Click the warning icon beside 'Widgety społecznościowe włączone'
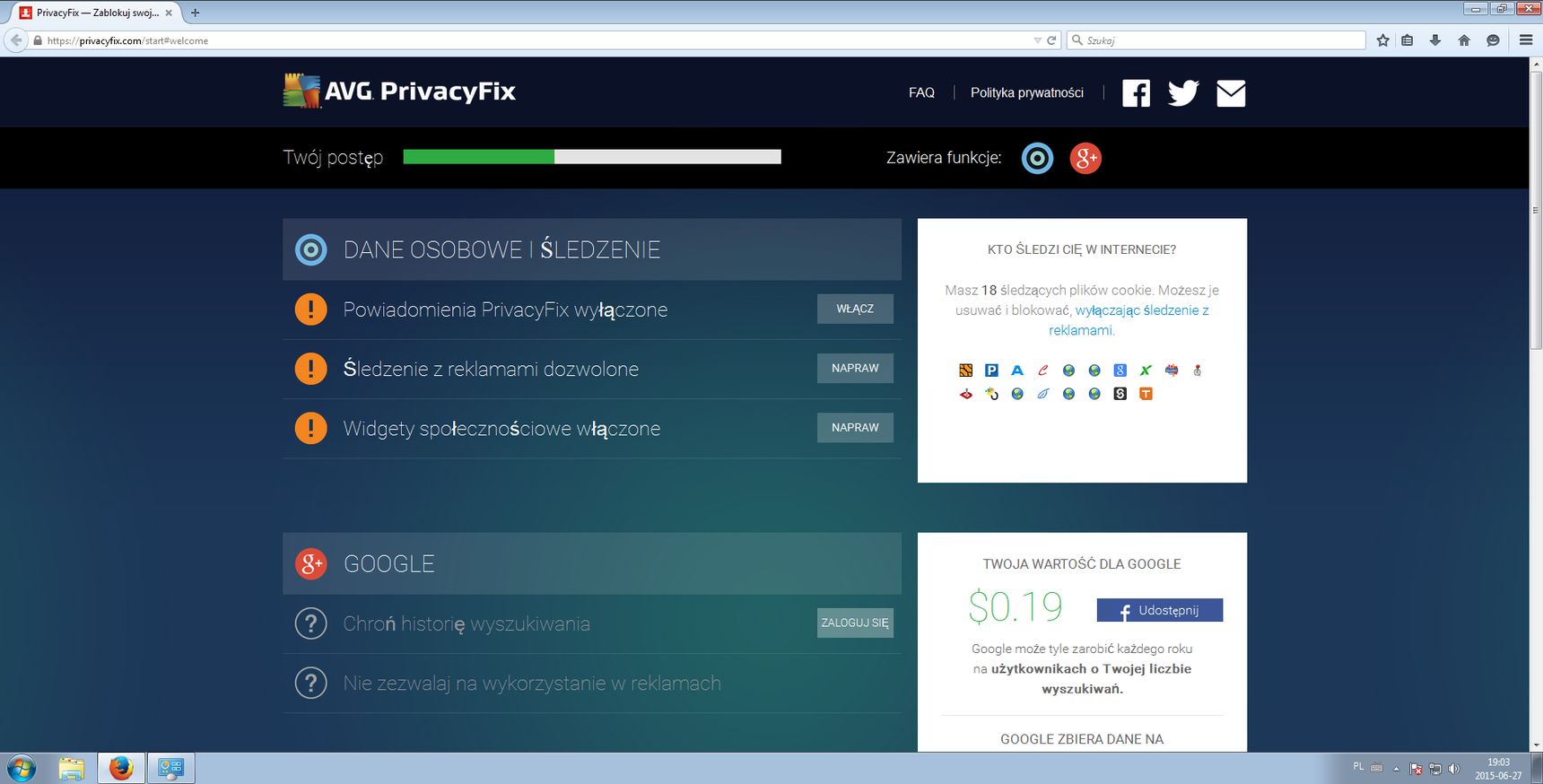The image size is (1543, 784). (310, 429)
